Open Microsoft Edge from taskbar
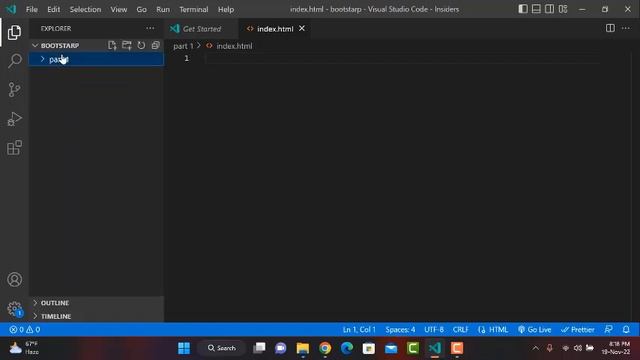The width and height of the screenshot is (640, 360). point(347,348)
